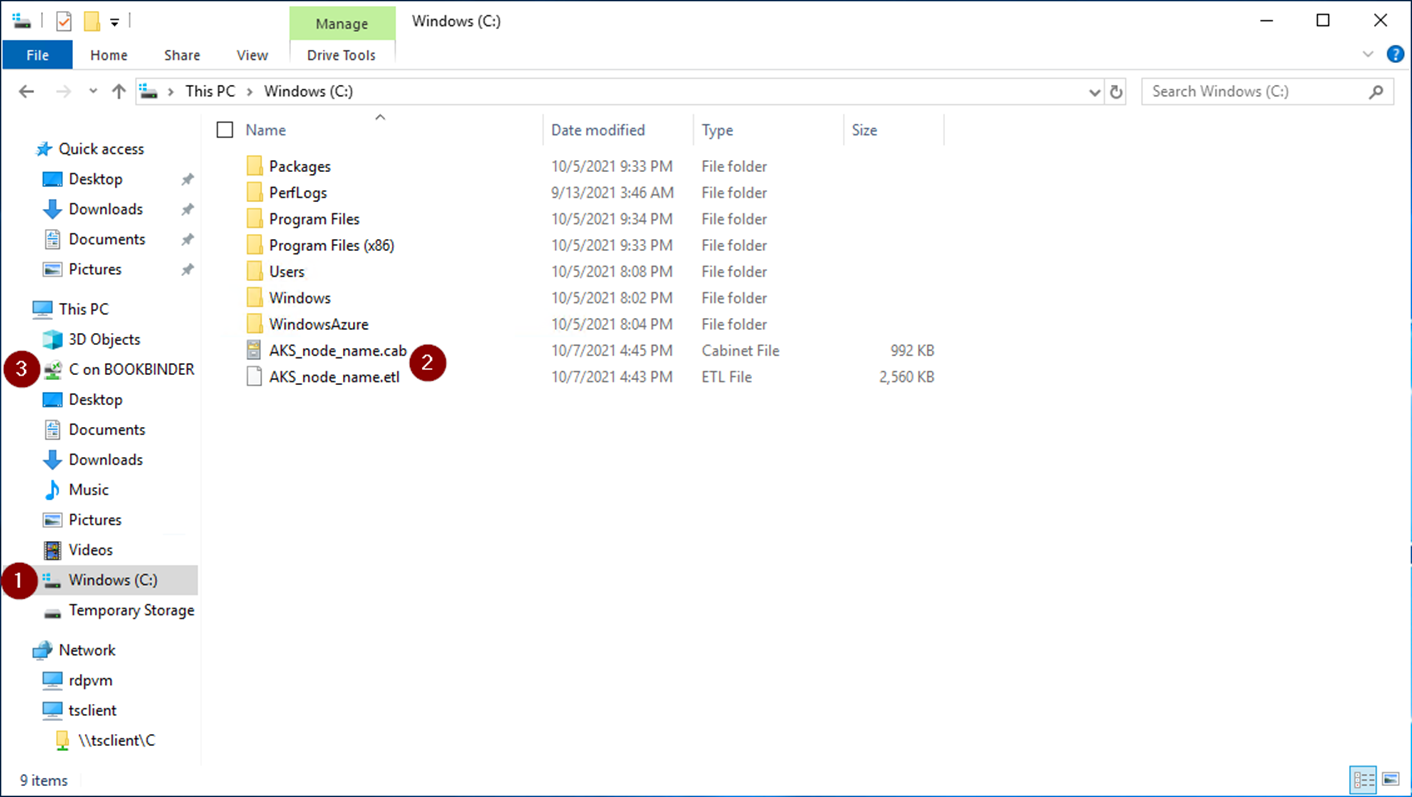Image resolution: width=1412 pixels, height=797 pixels.
Task: Open pinned Documents under Quick access
Action: tap(107, 239)
